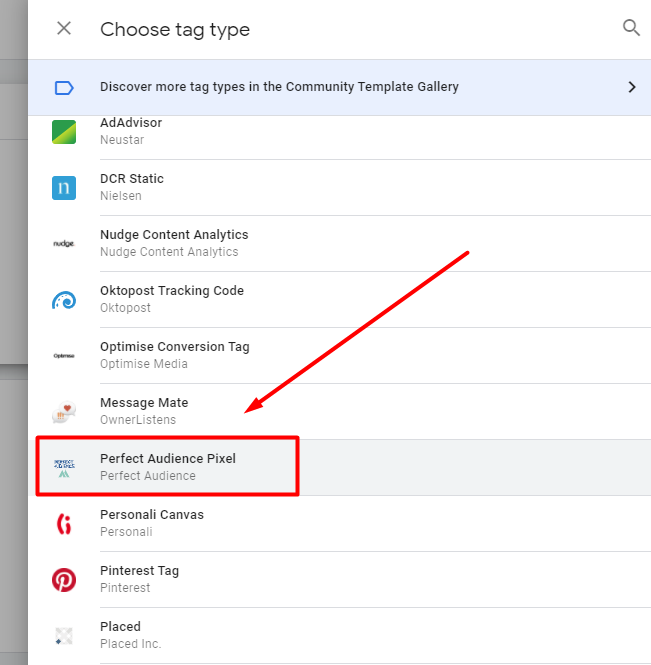Screen dimensions: 651x665
Task: Click the Neustar vendor label
Action: point(122,140)
